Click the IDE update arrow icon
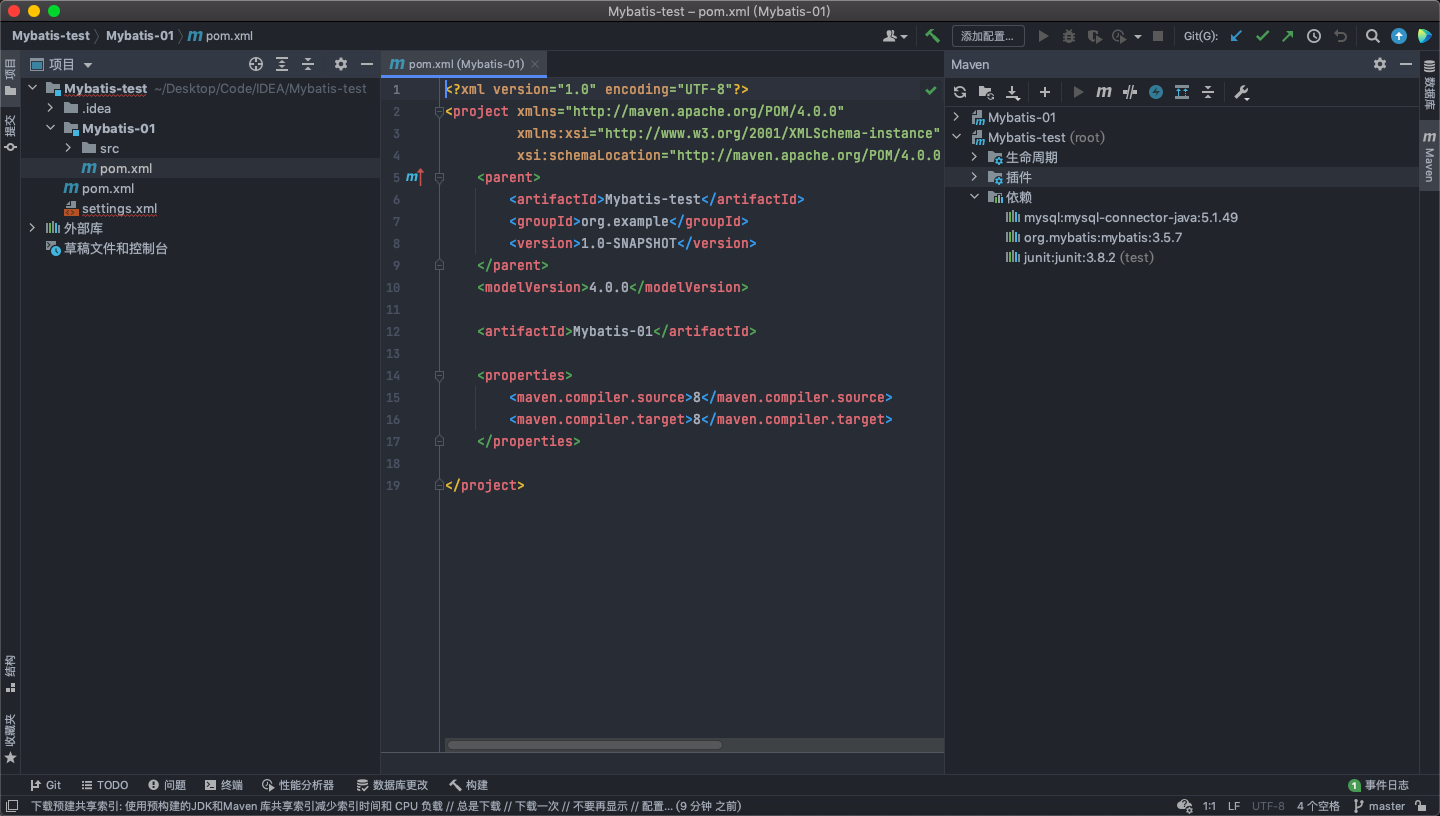The width and height of the screenshot is (1440, 816). tap(1399, 36)
